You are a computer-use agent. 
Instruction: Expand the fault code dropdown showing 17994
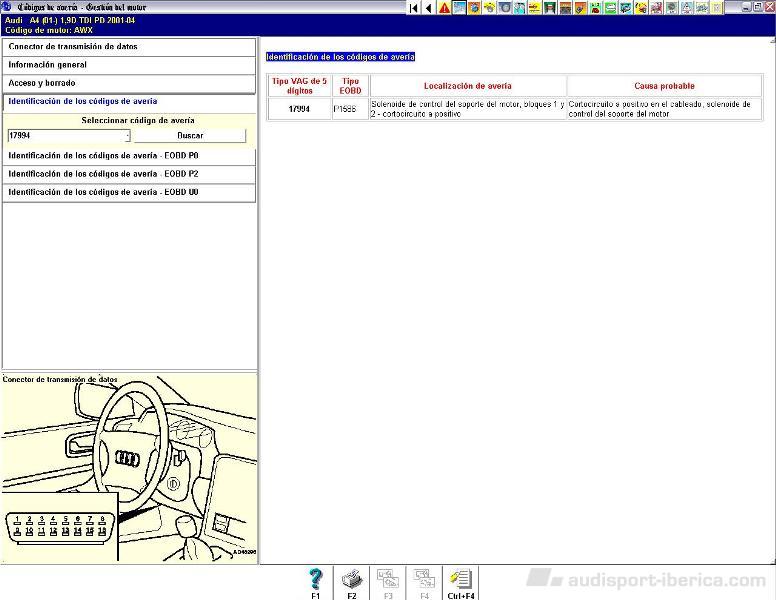click(128, 136)
